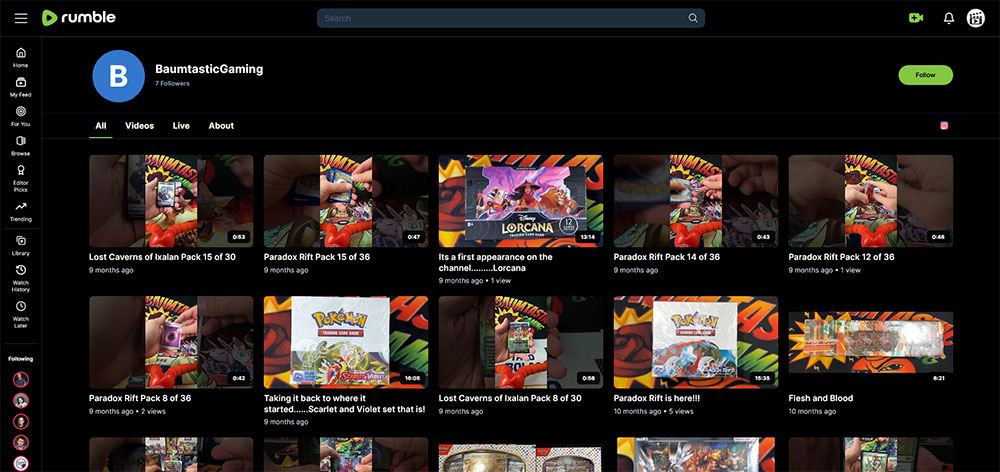Image resolution: width=1000 pixels, height=472 pixels.
Task: Open the Paradox Rift Pack 8 of 36 thumbnail
Action: point(171,342)
